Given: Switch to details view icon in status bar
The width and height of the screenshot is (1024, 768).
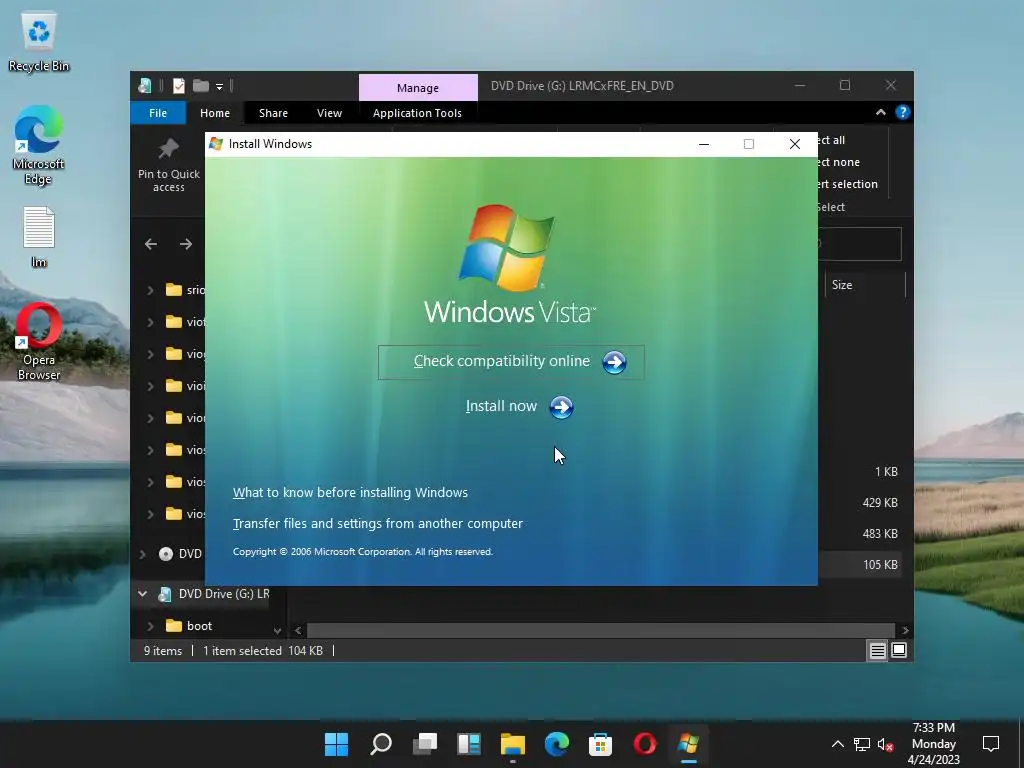Looking at the screenshot, I should pos(877,650).
